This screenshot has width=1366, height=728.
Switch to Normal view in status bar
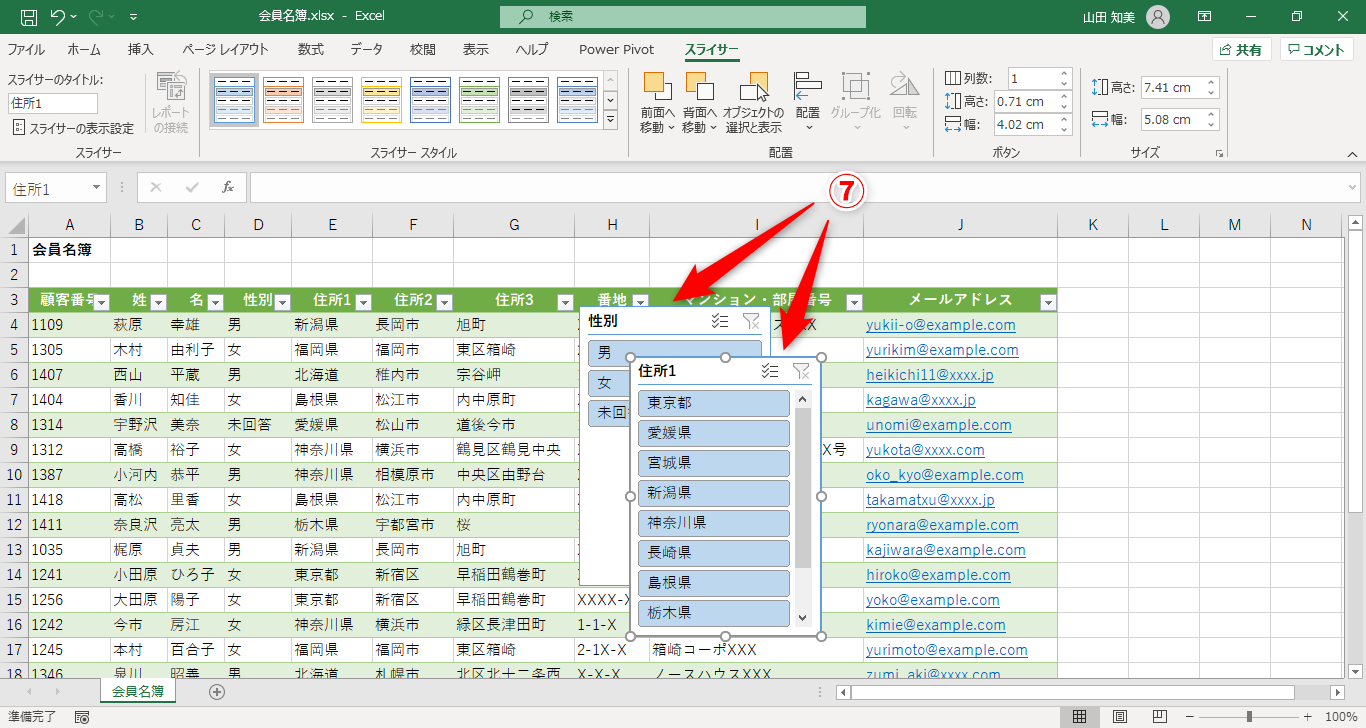(1080, 717)
